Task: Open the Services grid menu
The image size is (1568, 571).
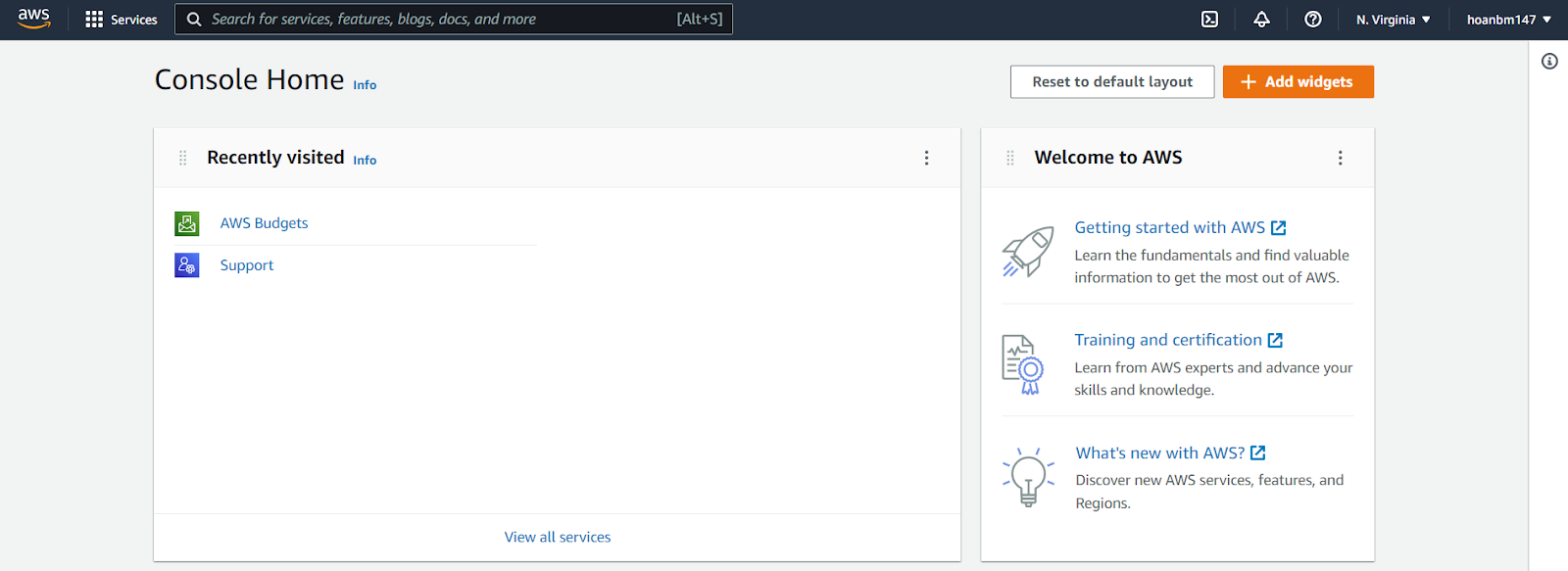Action: coord(122,20)
